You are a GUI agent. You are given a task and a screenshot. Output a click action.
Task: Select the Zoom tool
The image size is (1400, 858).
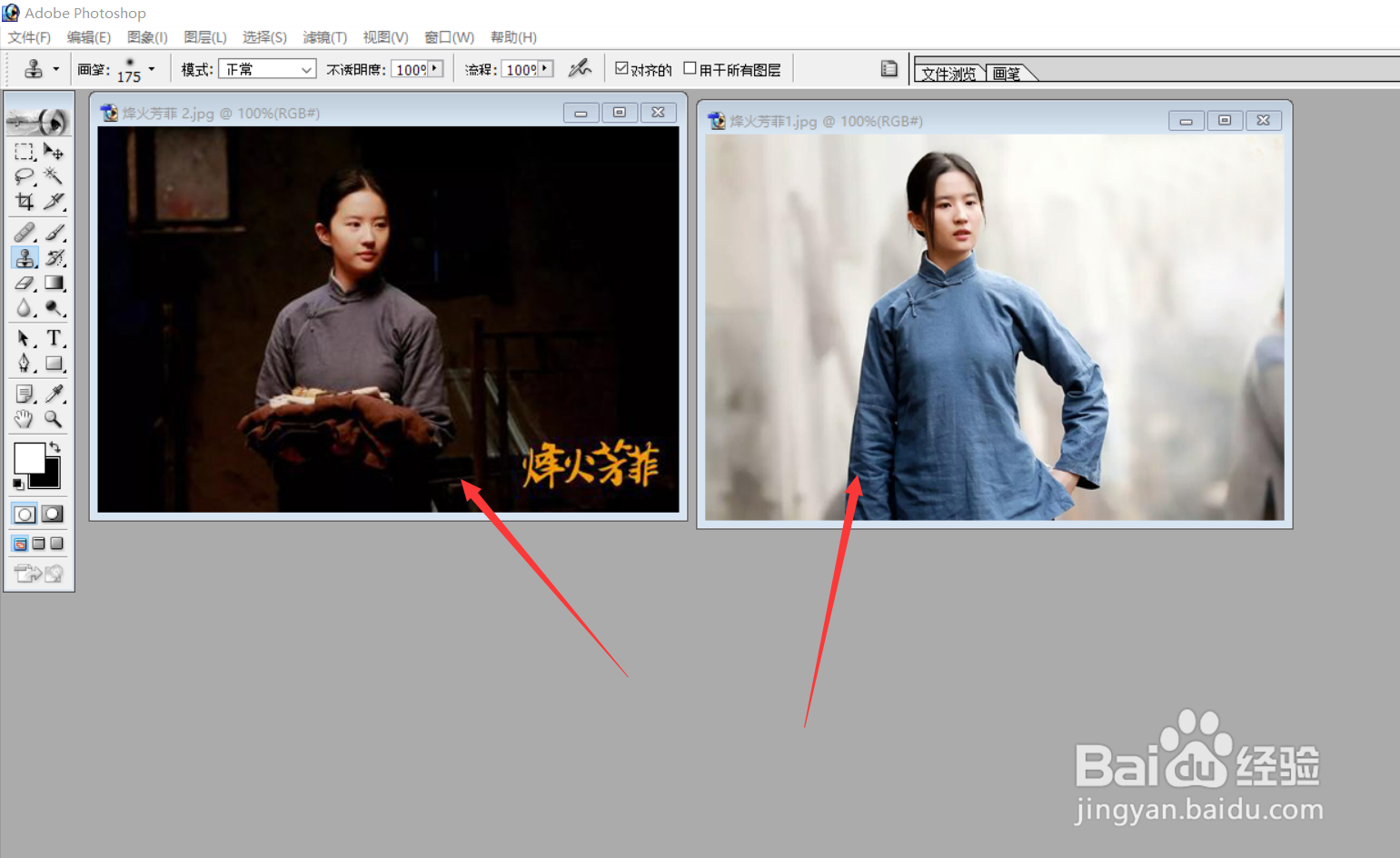(x=54, y=419)
